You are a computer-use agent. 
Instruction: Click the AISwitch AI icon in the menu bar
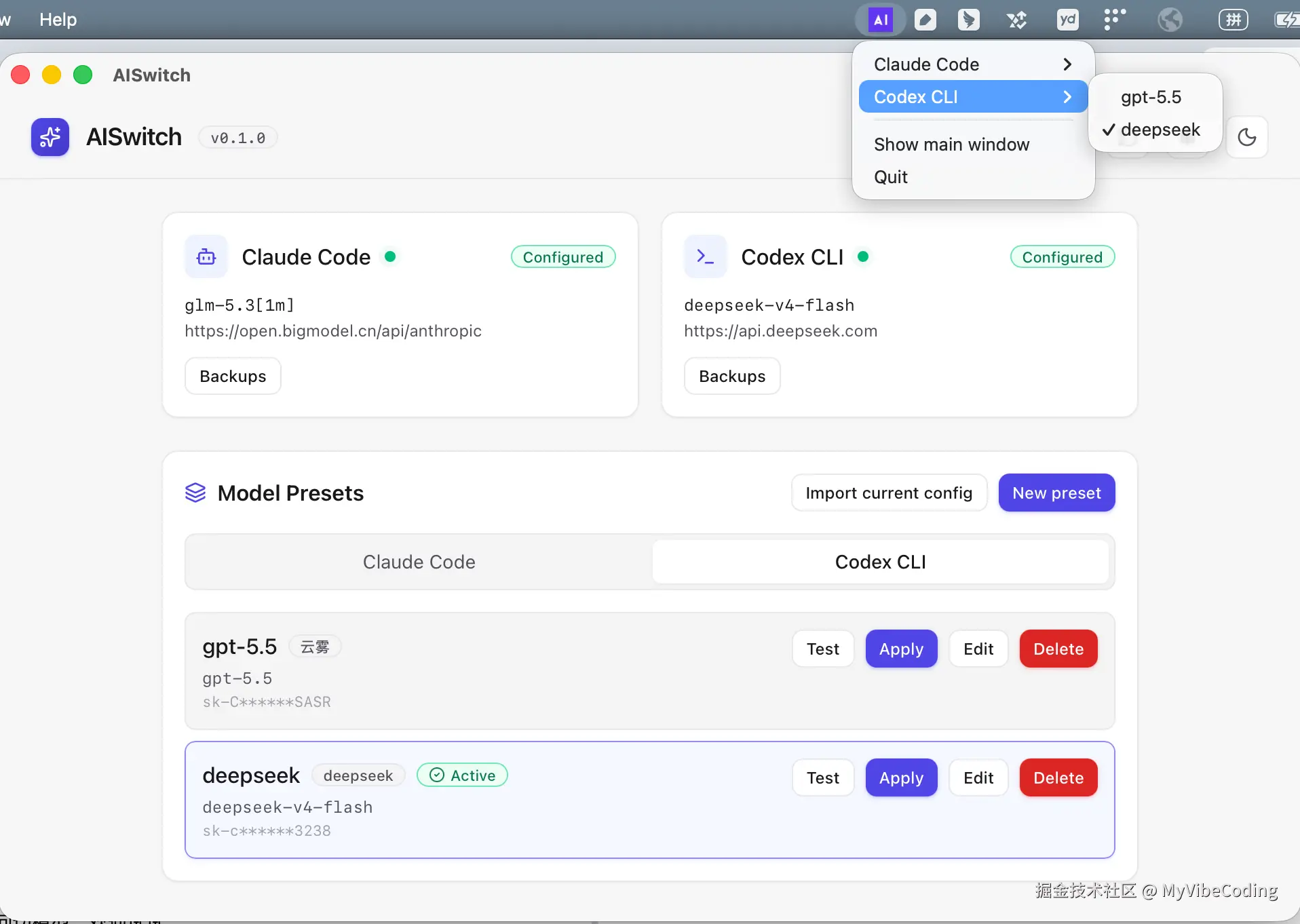pos(881,20)
